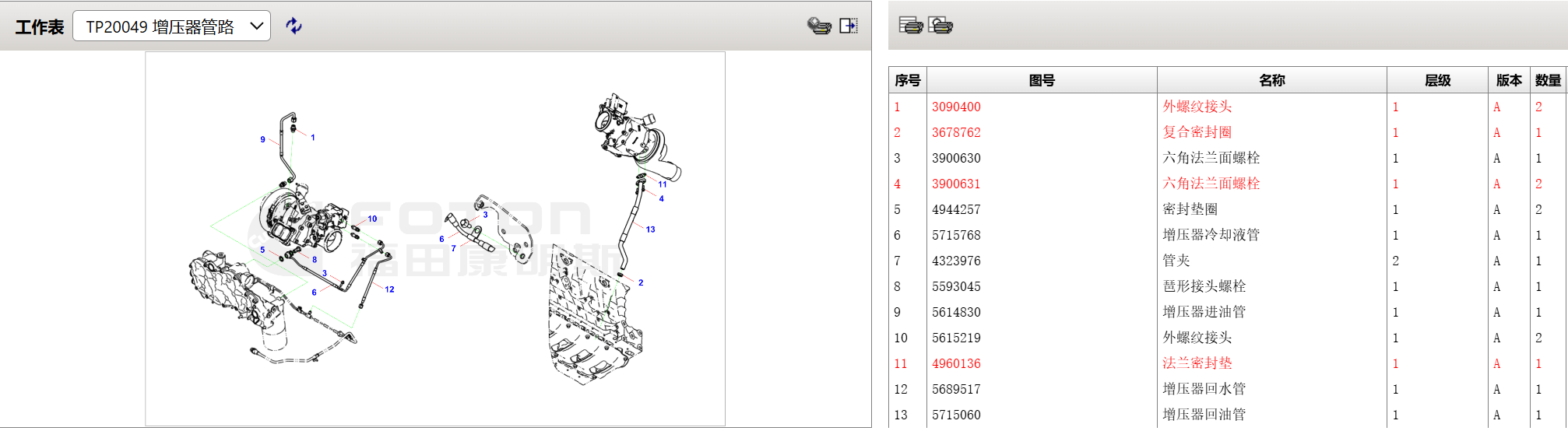Print the parts list with image

point(940,26)
